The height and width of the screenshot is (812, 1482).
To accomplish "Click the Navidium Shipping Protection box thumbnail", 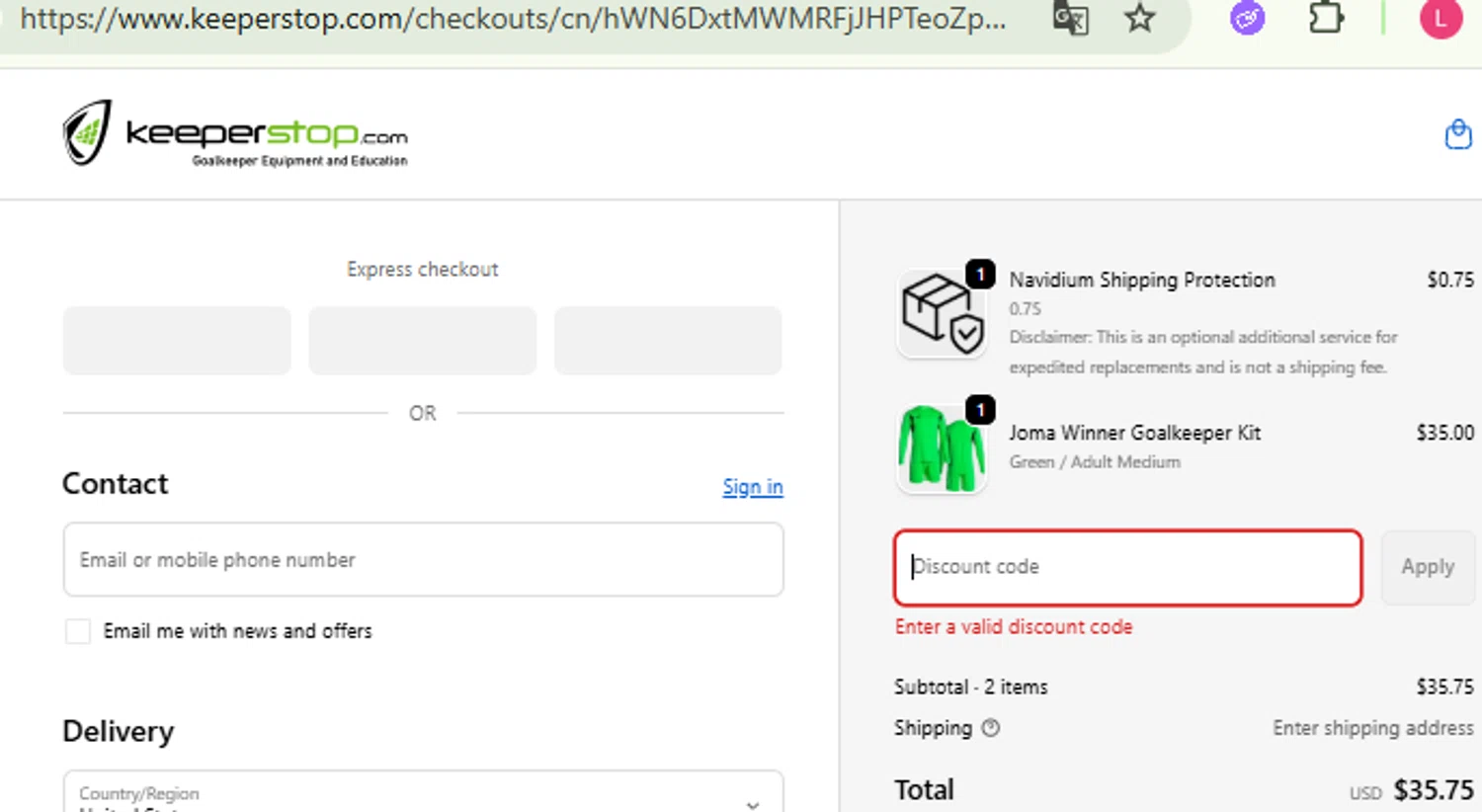I will (x=941, y=313).
